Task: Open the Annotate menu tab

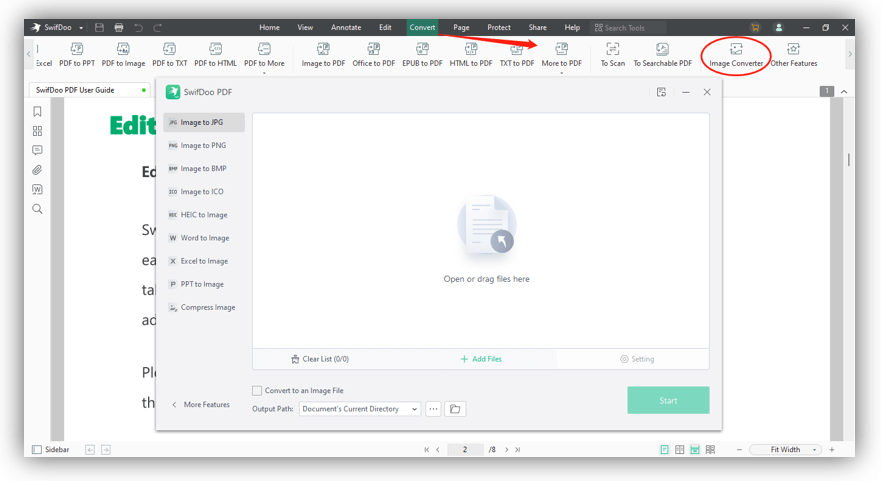Action: coord(346,27)
